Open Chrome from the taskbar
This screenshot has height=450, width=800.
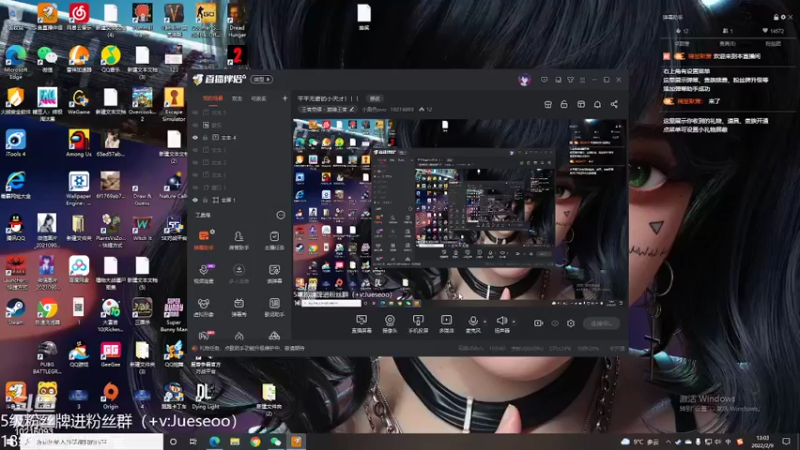coord(255,442)
